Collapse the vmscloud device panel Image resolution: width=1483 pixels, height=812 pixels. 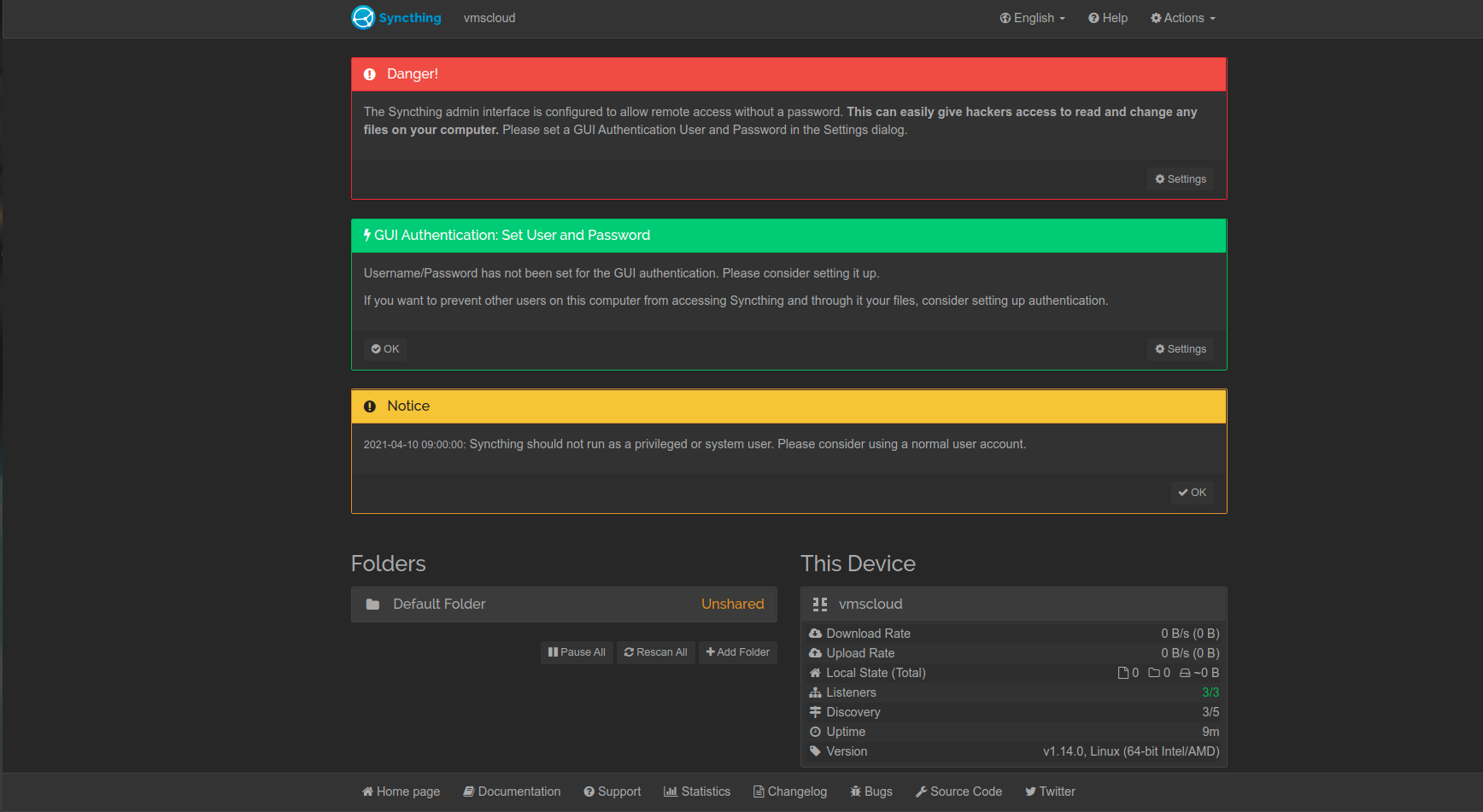1014,605
